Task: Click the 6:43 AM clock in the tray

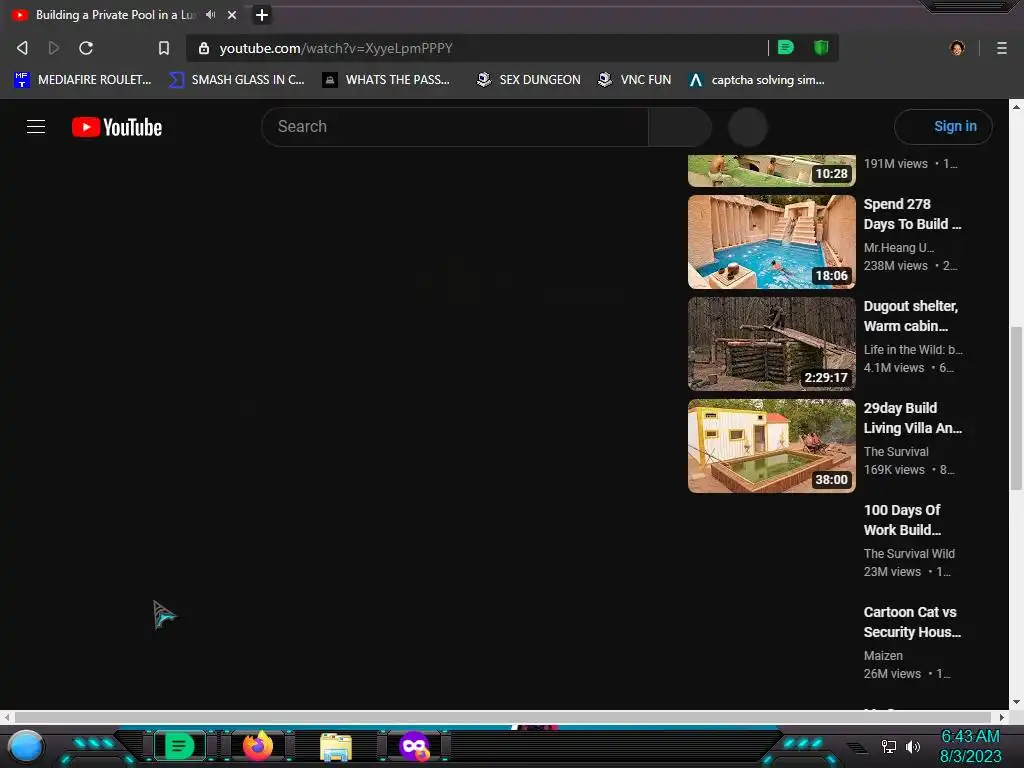Action: tap(970, 737)
